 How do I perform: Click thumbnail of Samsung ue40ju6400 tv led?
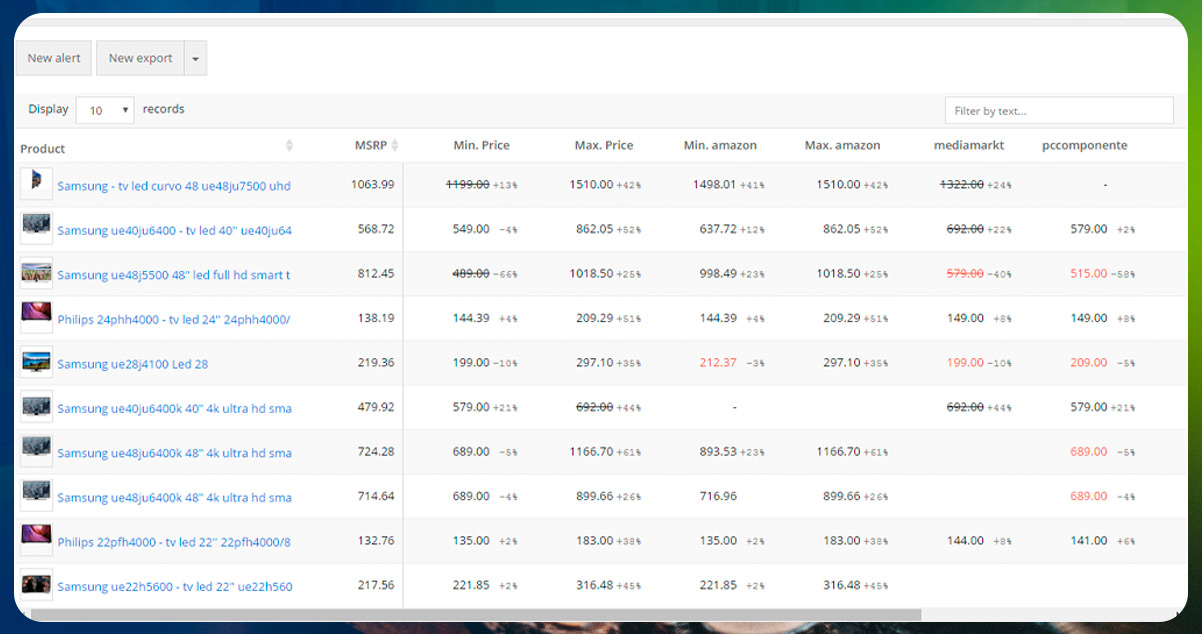click(x=36, y=228)
